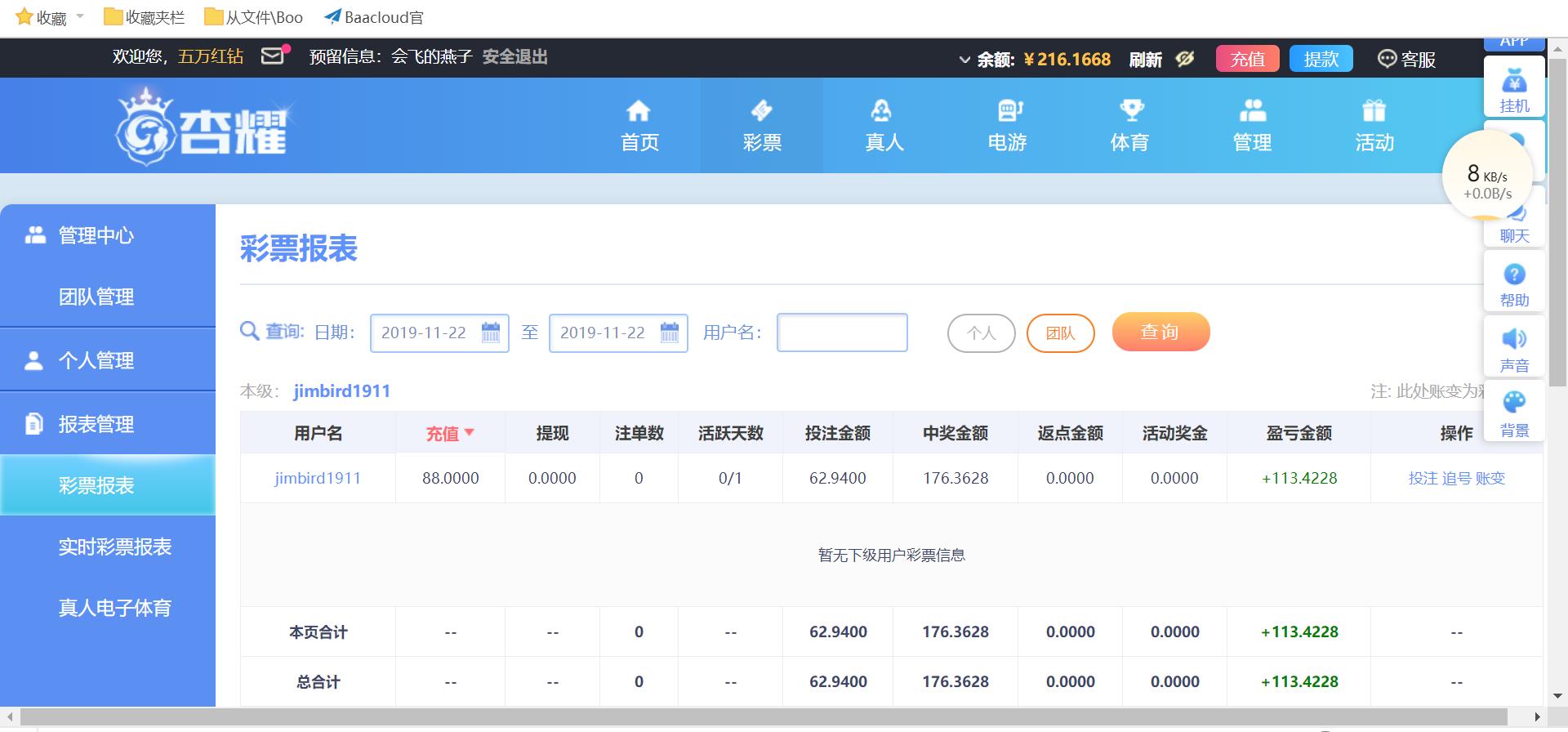The height and width of the screenshot is (732, 1568).
Task: Open 实时彩票报表 in the sidebar
Action: 115,547
